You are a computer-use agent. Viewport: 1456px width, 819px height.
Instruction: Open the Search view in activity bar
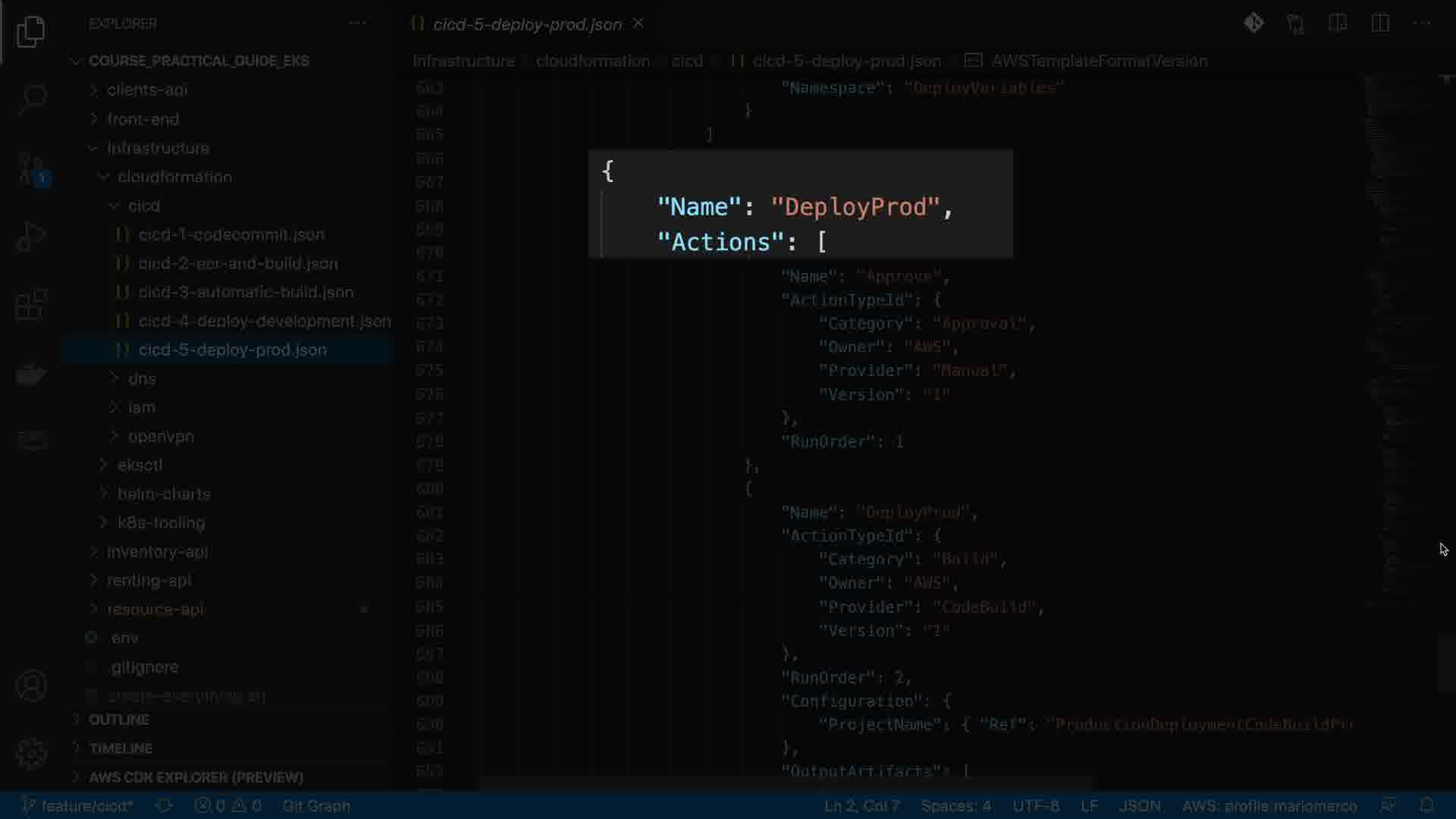point(31,99)
